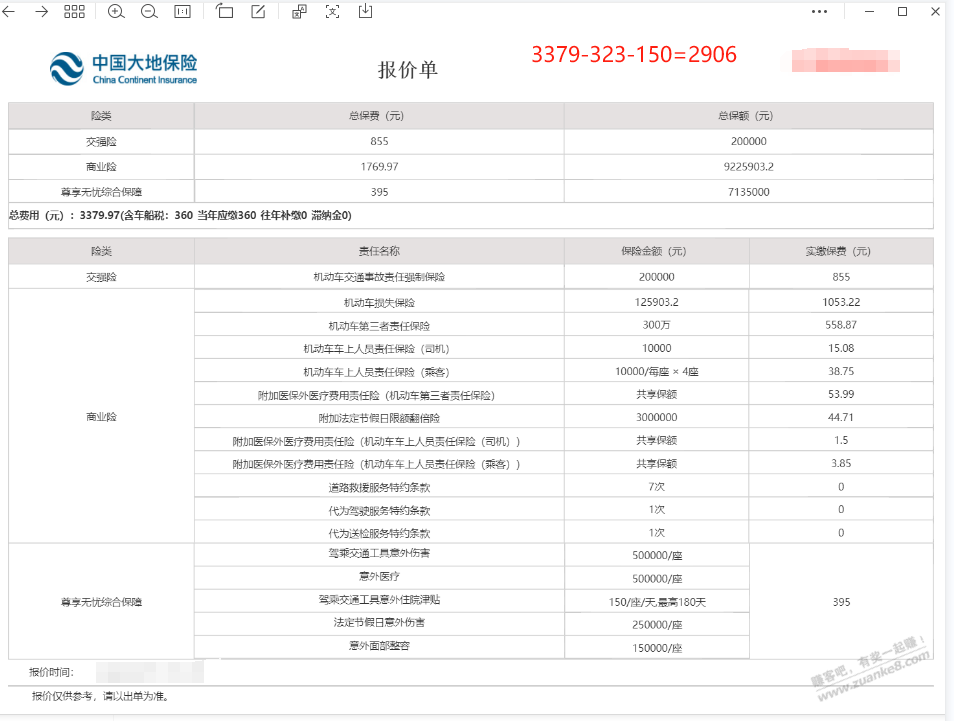This screenshot has width=954, height=721.
Task: Click the 总费用 3379.97 summary line
Action: point(180,215)
